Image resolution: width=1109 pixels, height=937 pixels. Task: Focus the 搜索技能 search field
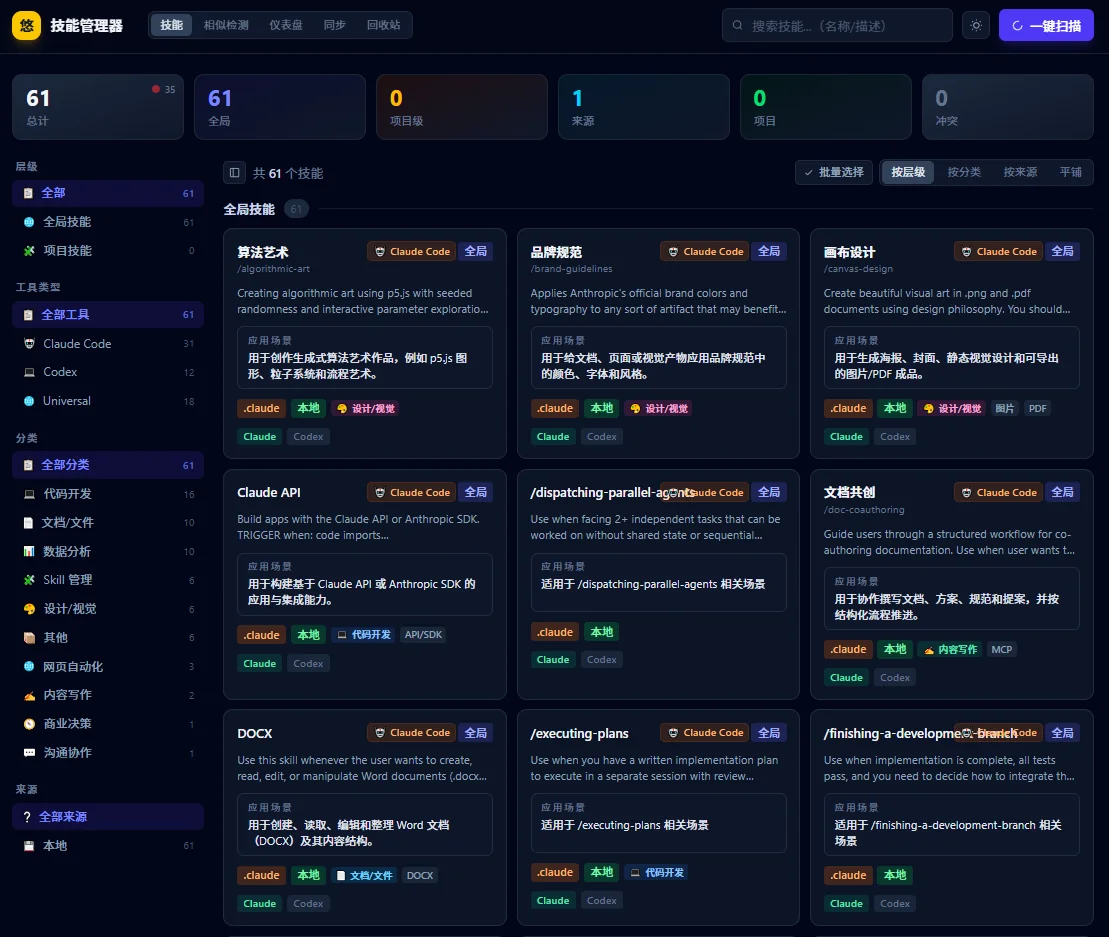(837, 25)
